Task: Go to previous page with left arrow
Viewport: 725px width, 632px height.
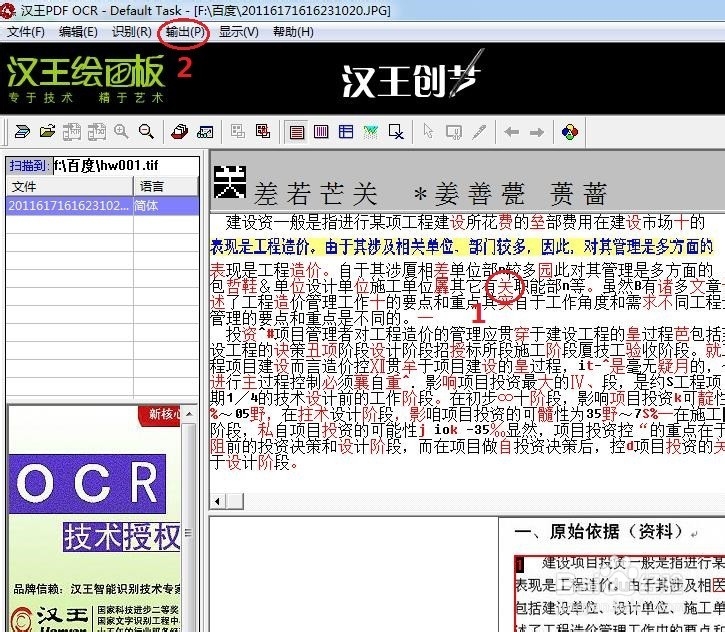Action: tap(511, 132)
